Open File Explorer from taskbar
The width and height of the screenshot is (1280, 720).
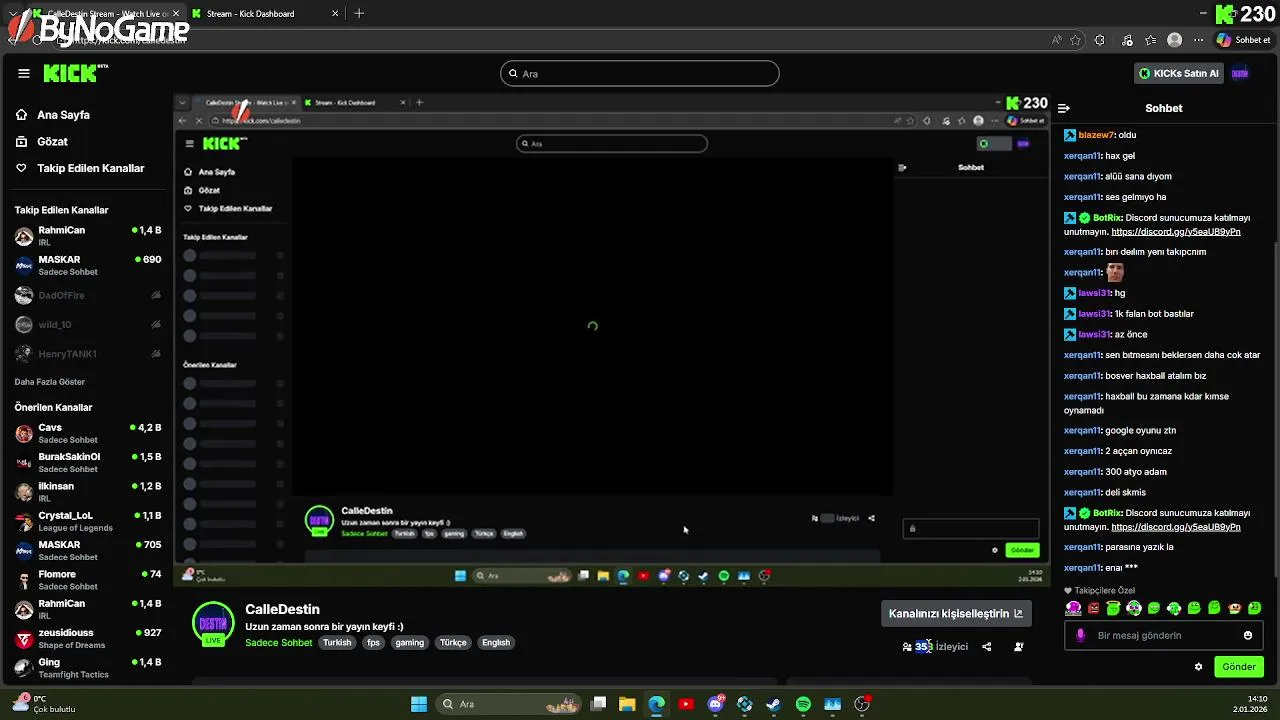[x=627, y=704]
